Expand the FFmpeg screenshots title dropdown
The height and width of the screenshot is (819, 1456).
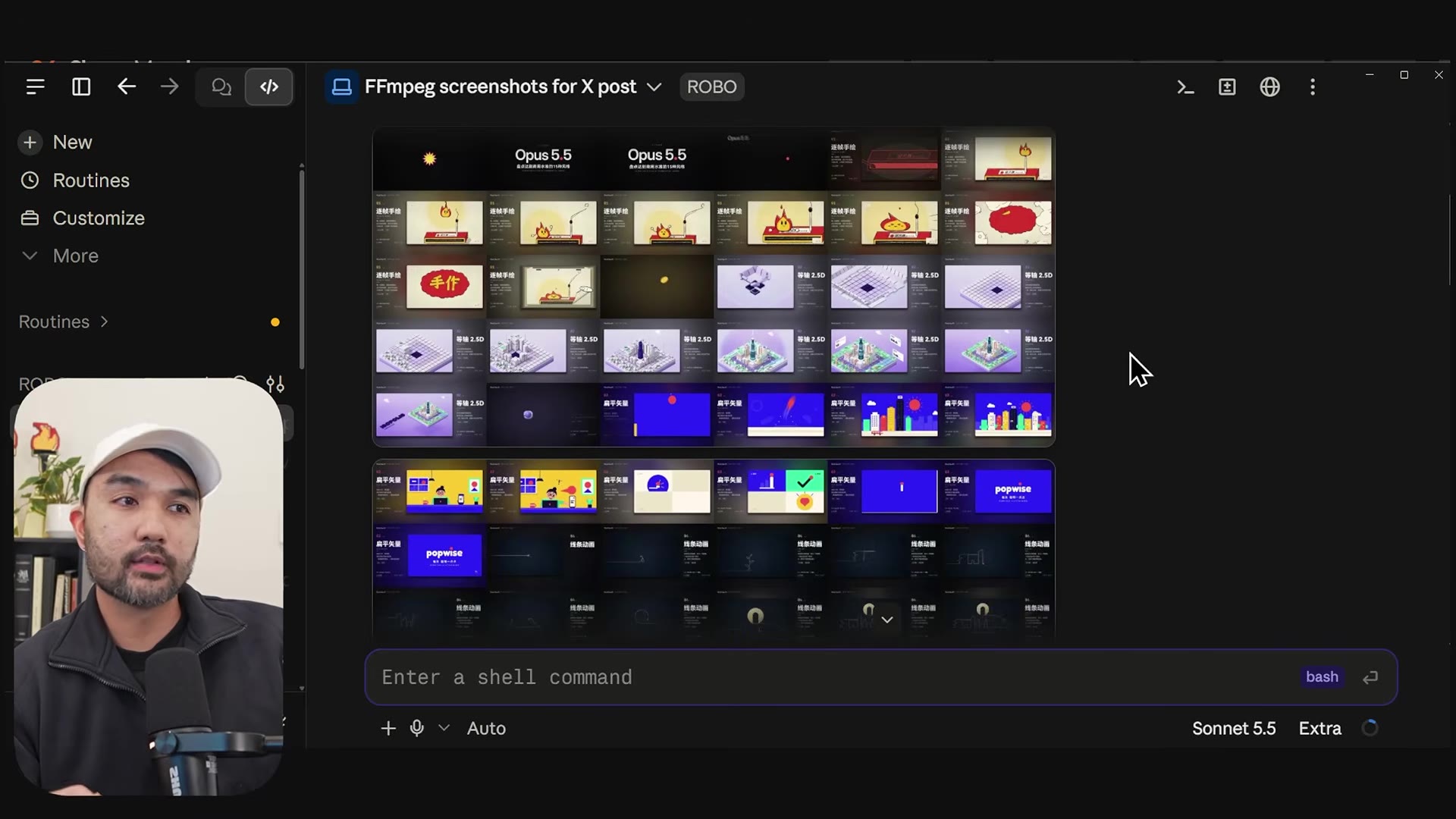click(654, 87)
